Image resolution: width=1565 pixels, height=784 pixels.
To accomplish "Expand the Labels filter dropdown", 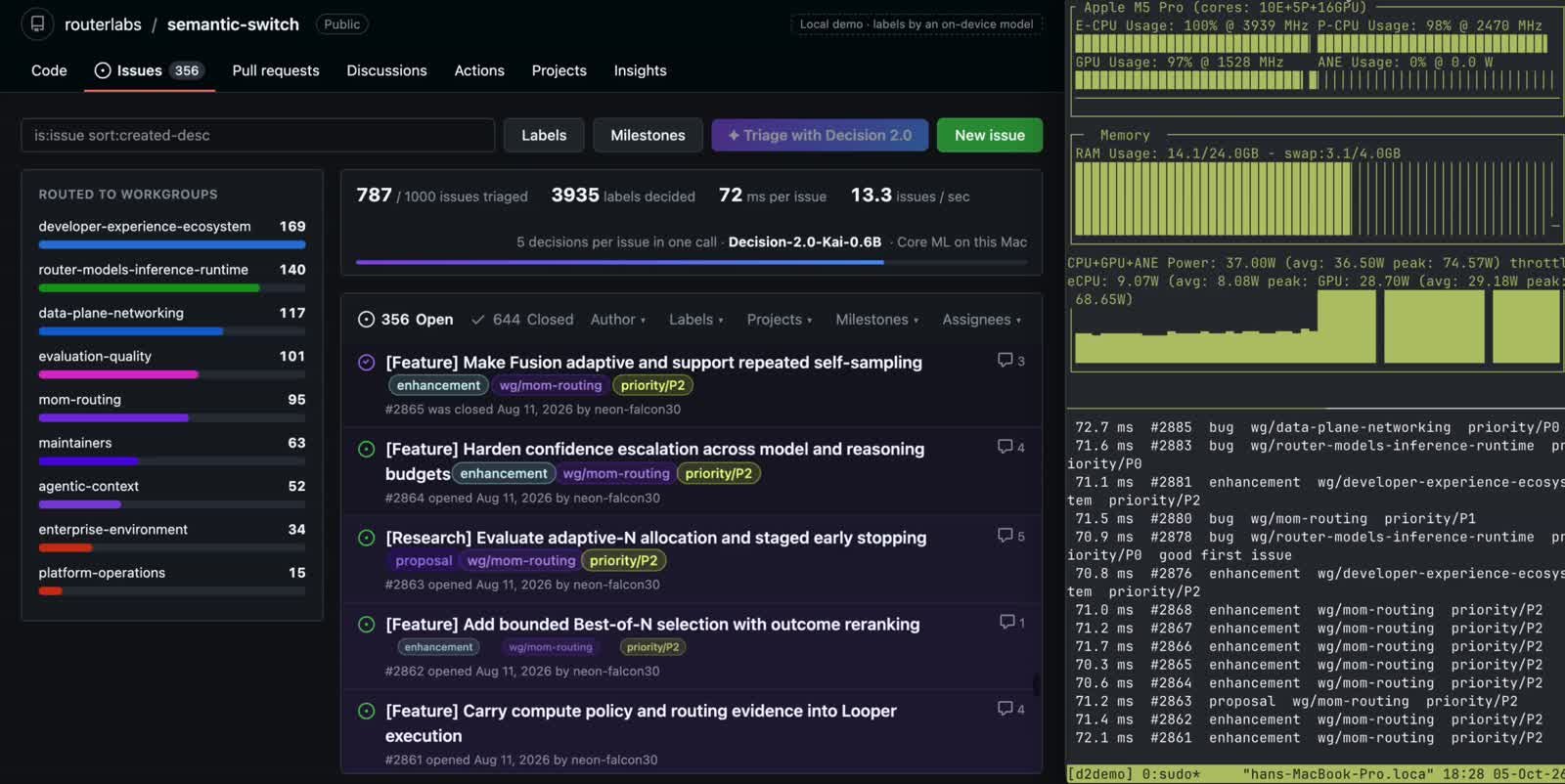I will (x=695, y=320).
